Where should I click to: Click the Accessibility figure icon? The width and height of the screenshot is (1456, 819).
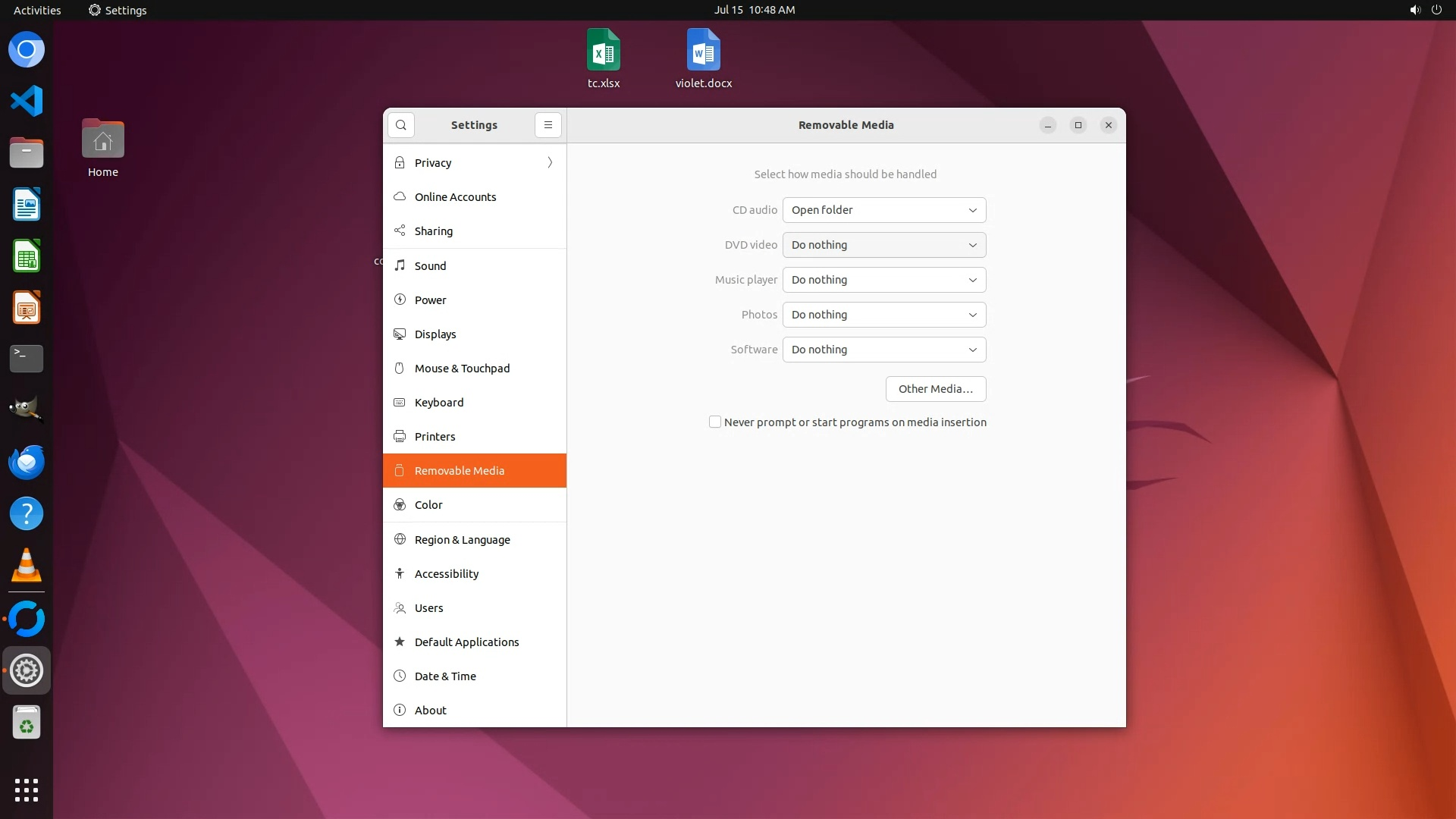(400, 573)
